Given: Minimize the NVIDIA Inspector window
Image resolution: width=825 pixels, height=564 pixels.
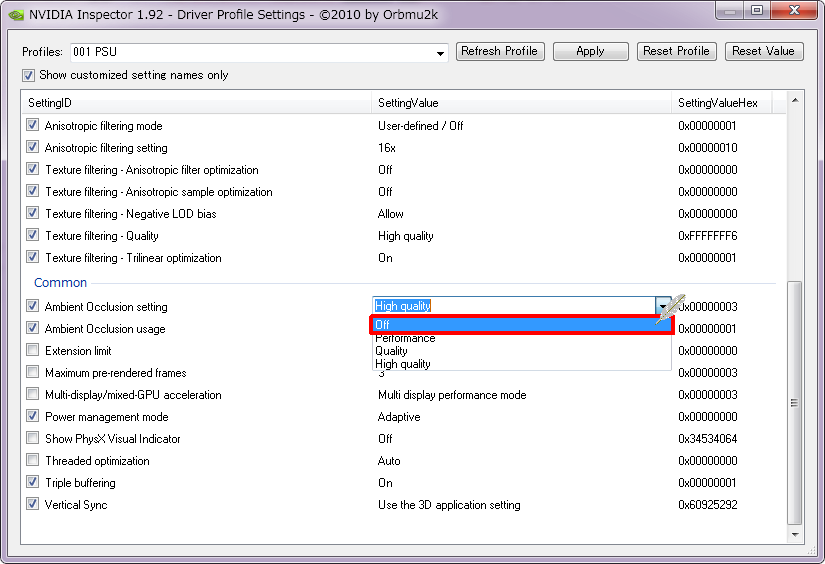Looking at the screenshot, I should click(730, 11).
